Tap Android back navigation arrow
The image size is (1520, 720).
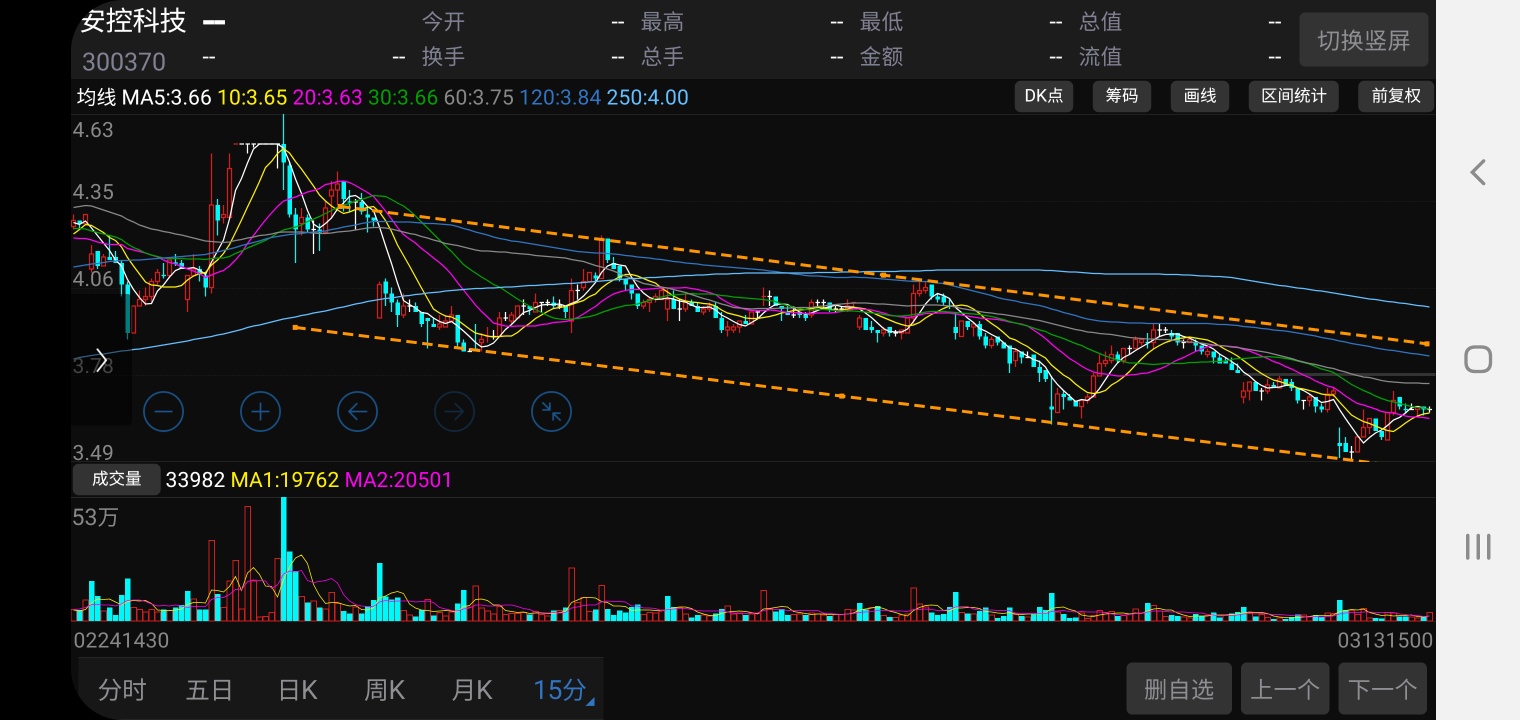click(x=1478, y=172)
